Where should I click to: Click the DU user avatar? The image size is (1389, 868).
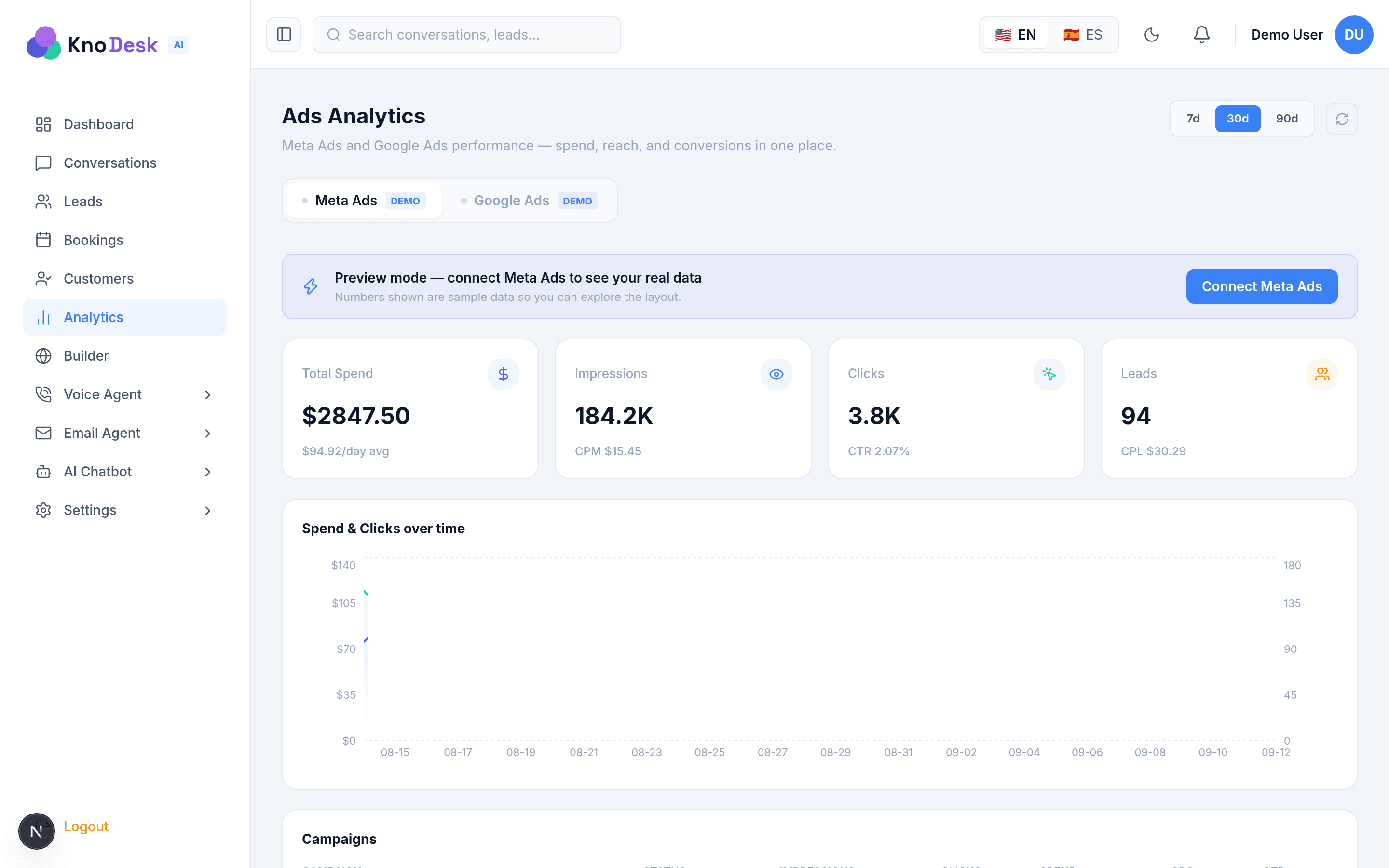[x=1354, y=34]
